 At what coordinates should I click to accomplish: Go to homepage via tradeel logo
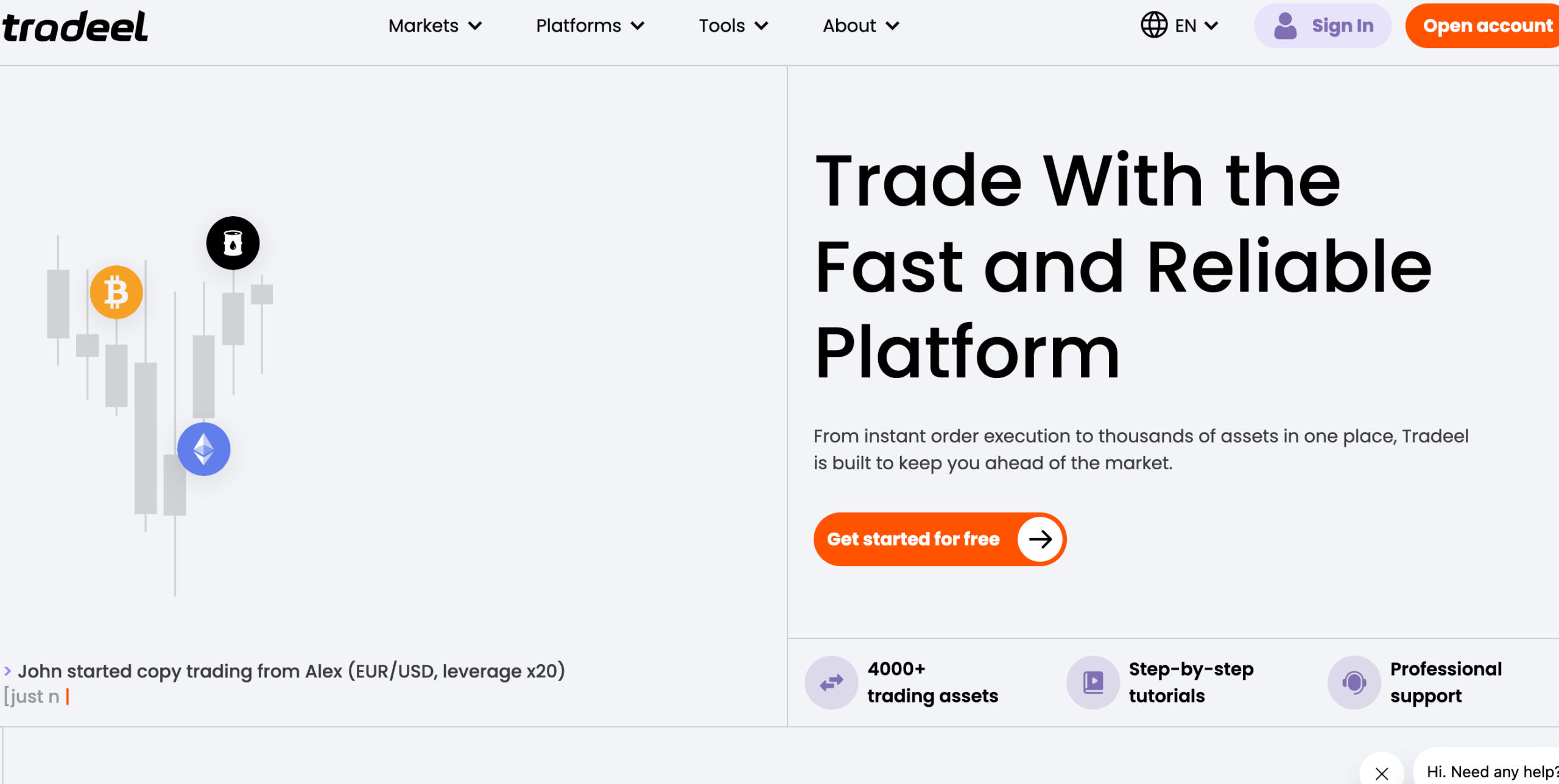click(x=75, y=27)
